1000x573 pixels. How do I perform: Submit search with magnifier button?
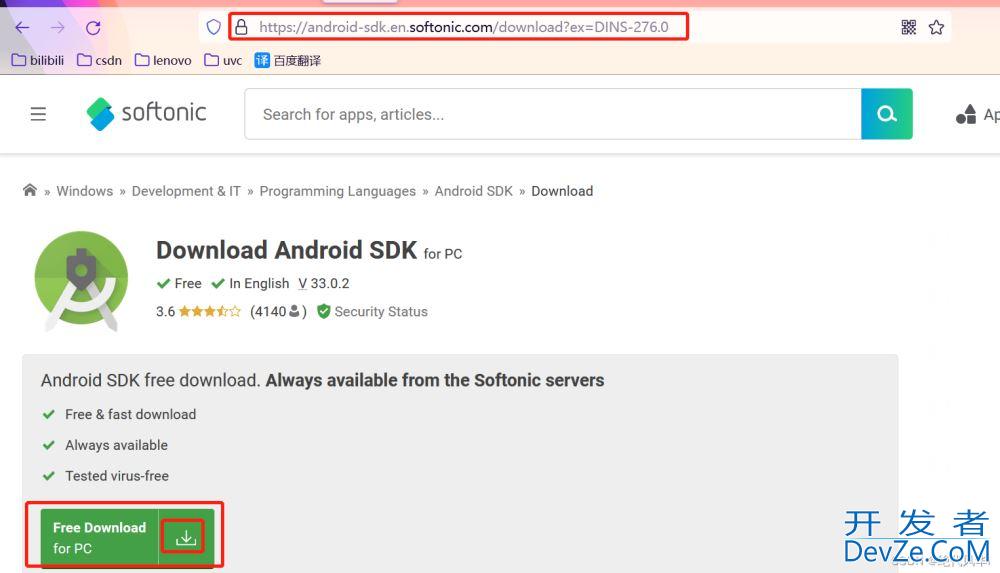(886, 114)
